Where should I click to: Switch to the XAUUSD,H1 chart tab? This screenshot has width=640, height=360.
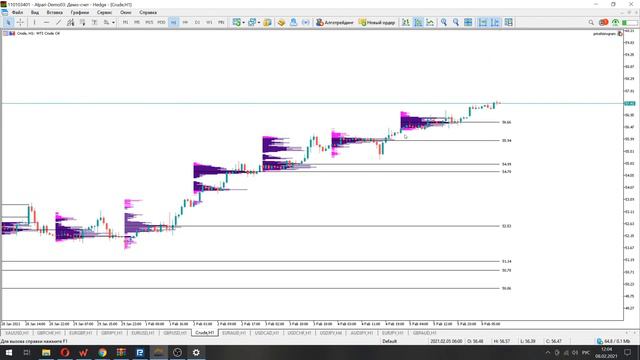pos(17,333)
